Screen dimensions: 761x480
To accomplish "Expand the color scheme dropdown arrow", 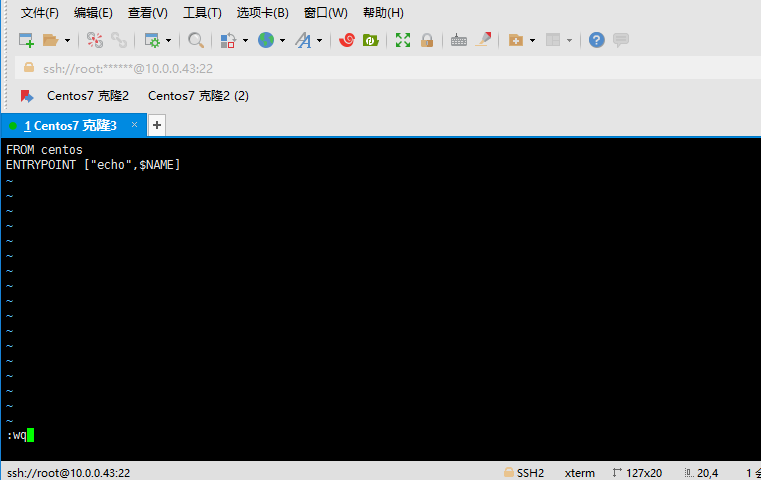I will tap(245, 40).
